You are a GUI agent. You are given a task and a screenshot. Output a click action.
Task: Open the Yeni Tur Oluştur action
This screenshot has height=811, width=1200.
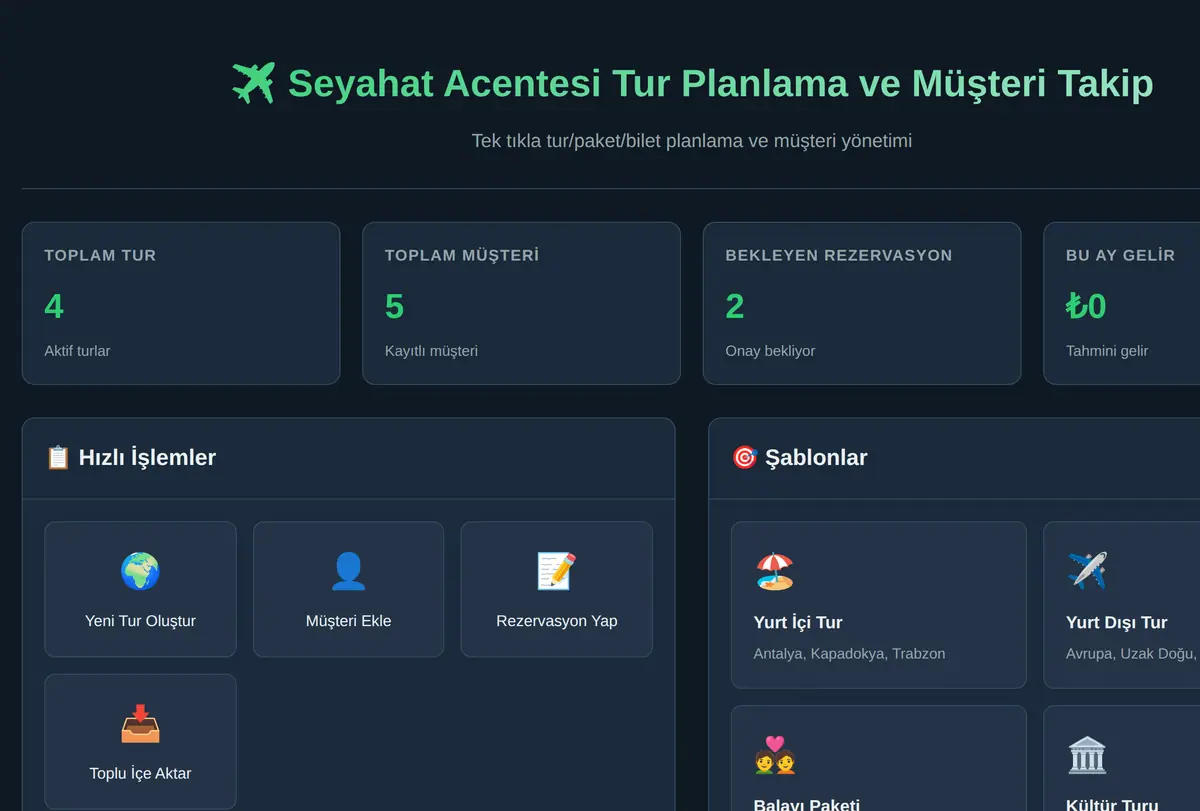140,589
